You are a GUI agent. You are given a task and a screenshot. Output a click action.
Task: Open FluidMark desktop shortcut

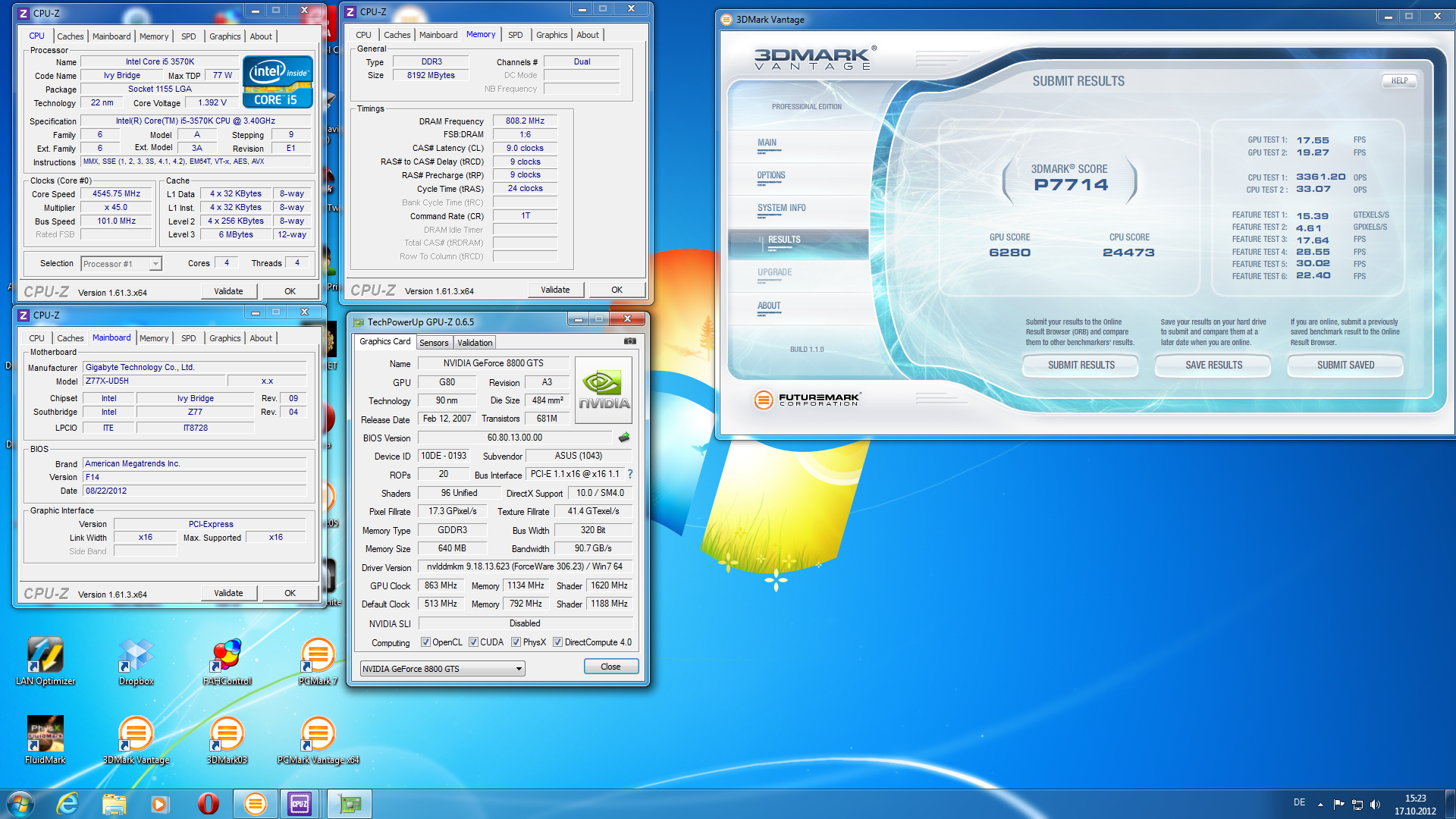click(x=45, y=740)
